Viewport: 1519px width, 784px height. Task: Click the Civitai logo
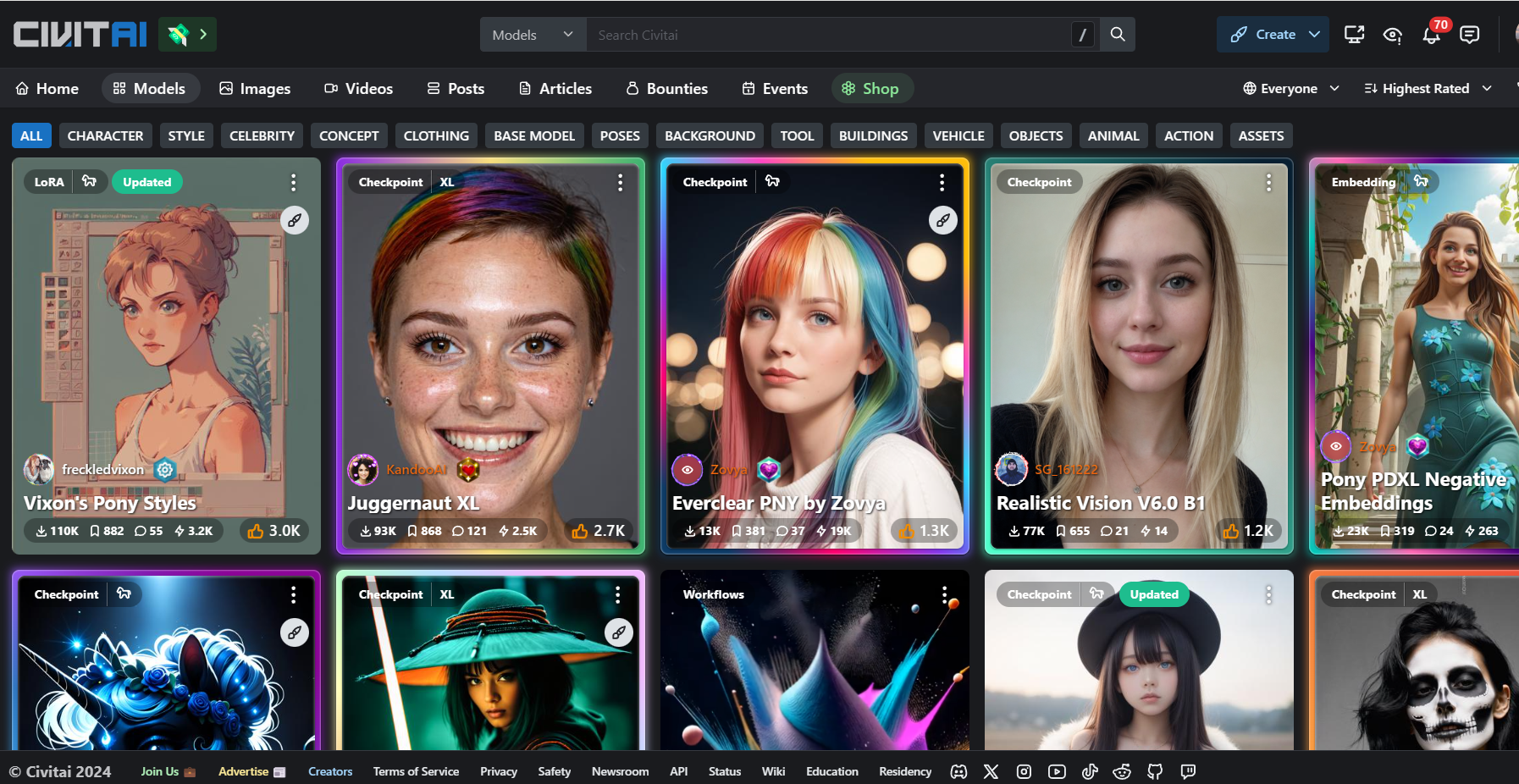coord(80,34)
